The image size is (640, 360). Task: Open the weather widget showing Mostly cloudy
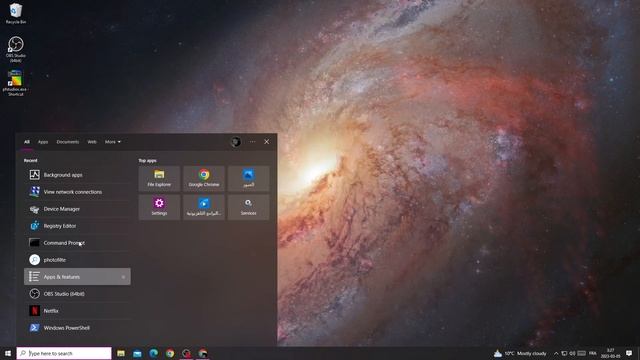click(520, 353)
